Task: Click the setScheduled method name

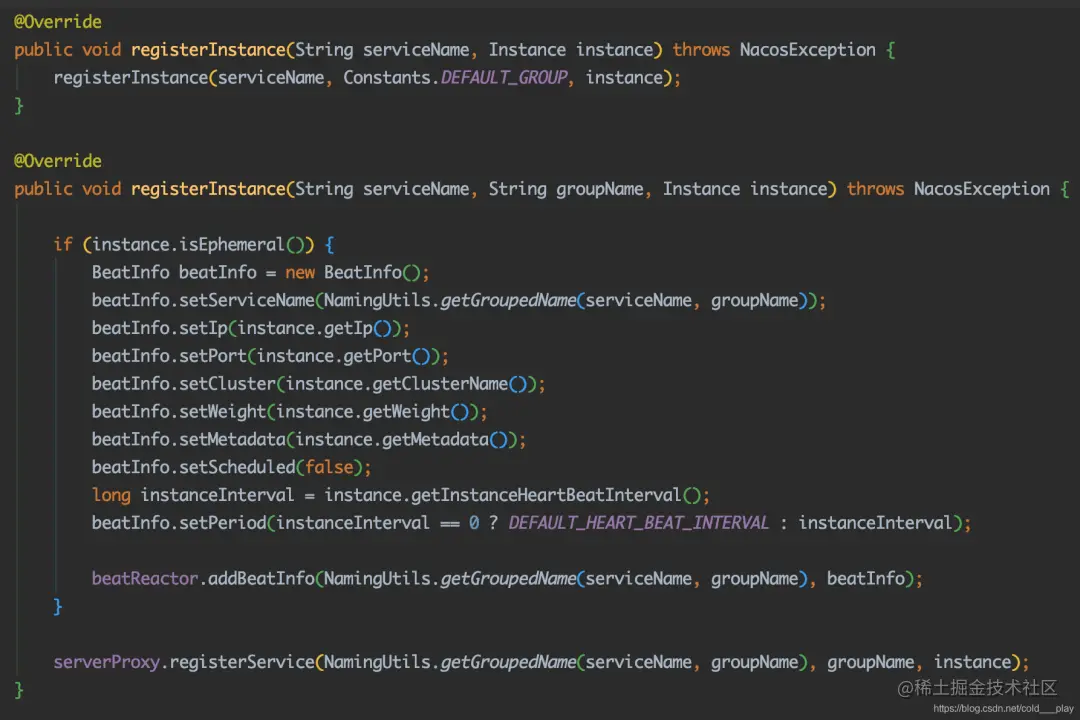Action: [237, 467]
